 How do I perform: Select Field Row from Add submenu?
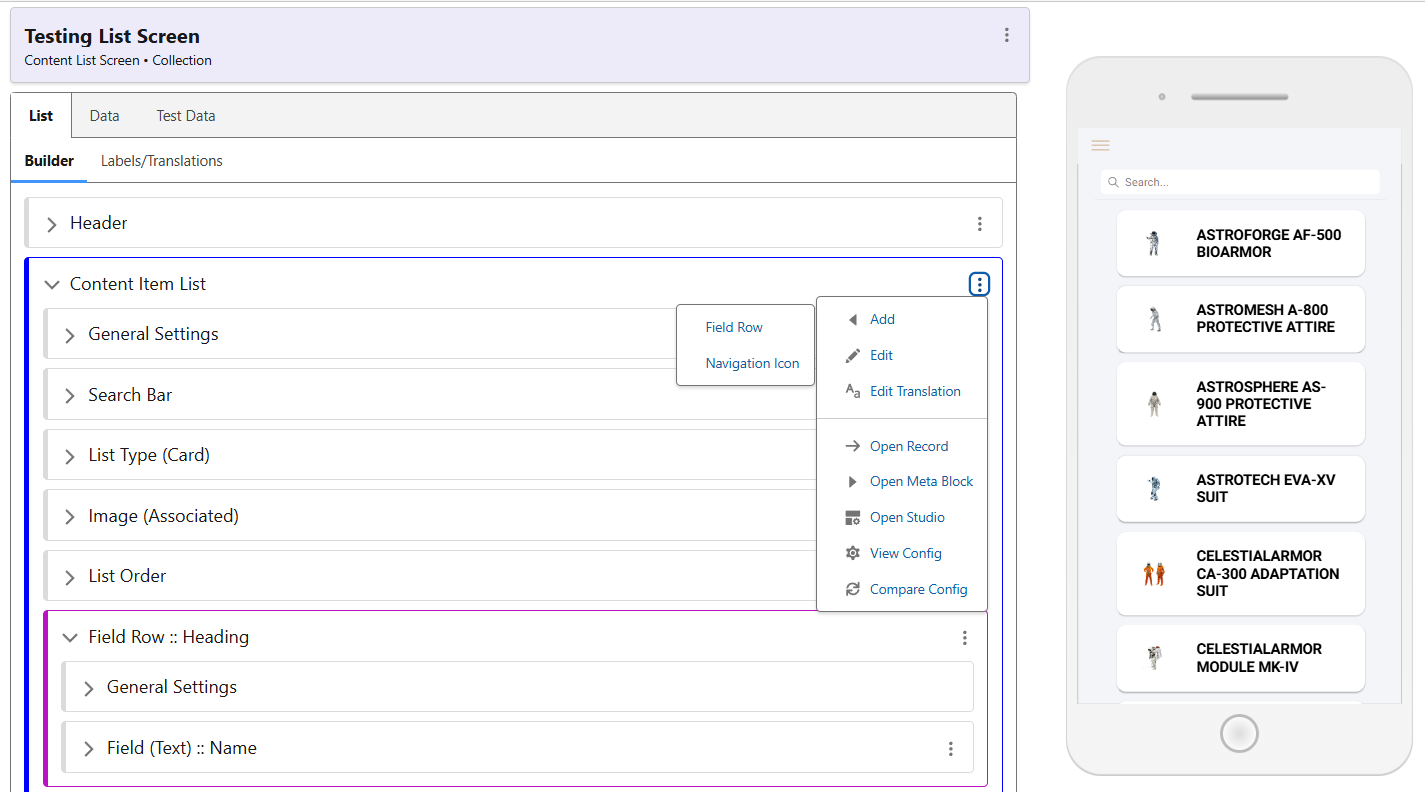click(734, 327)
